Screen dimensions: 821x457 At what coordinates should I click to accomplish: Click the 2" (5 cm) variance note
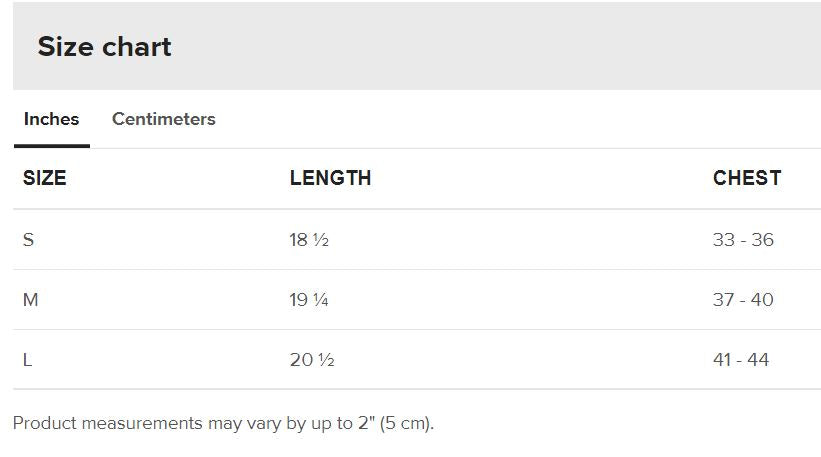coord(396,423)
